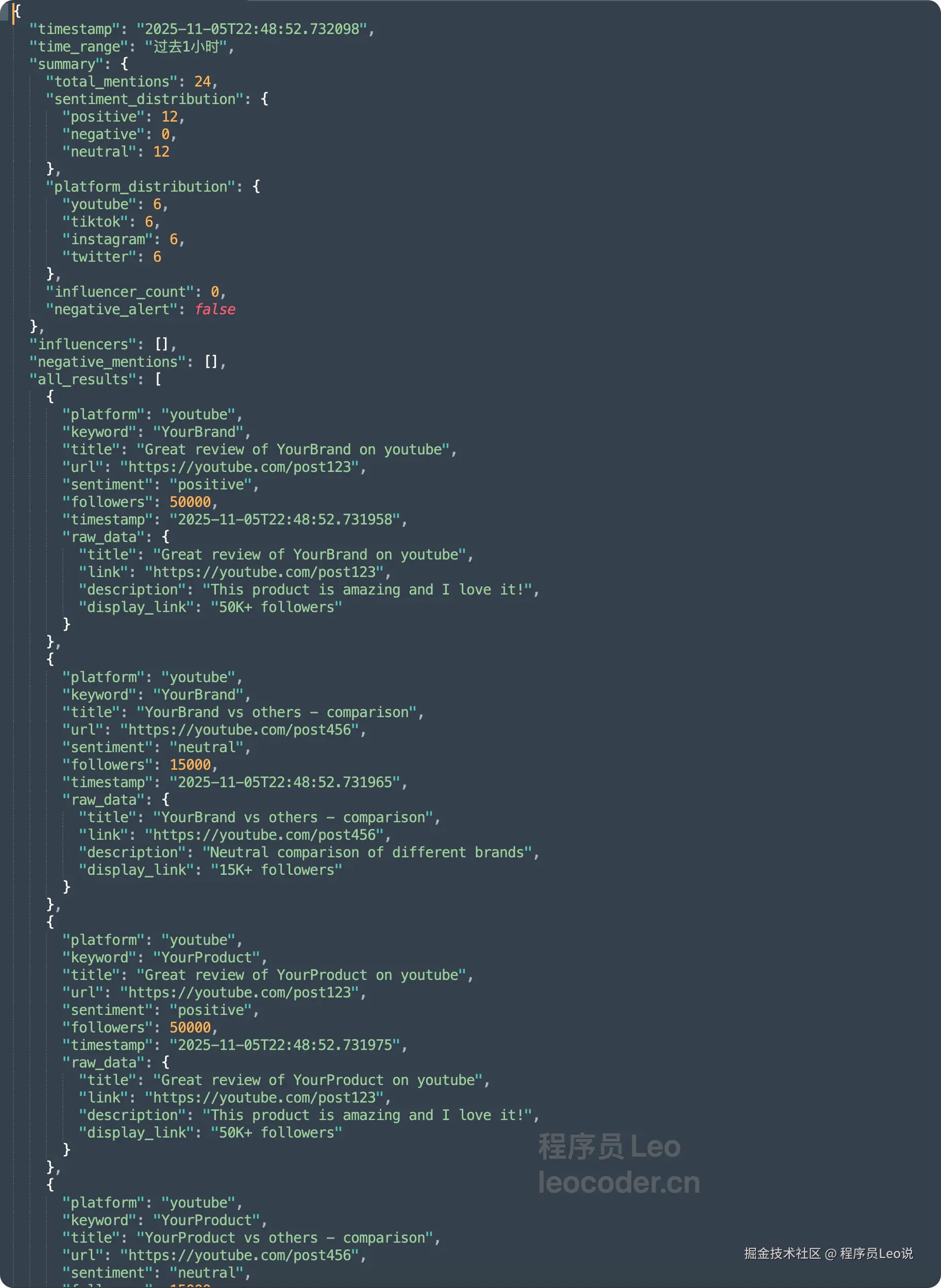This screenshot has width=941, height=1288.
Task: Click the empty array after "negative_mentions"
Action: pos(211,362)
